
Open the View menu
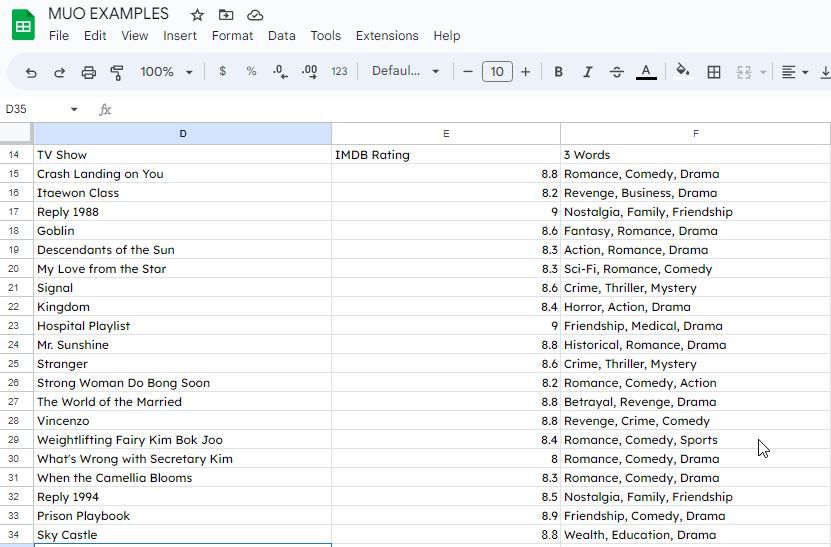click(x=135, y=36)
